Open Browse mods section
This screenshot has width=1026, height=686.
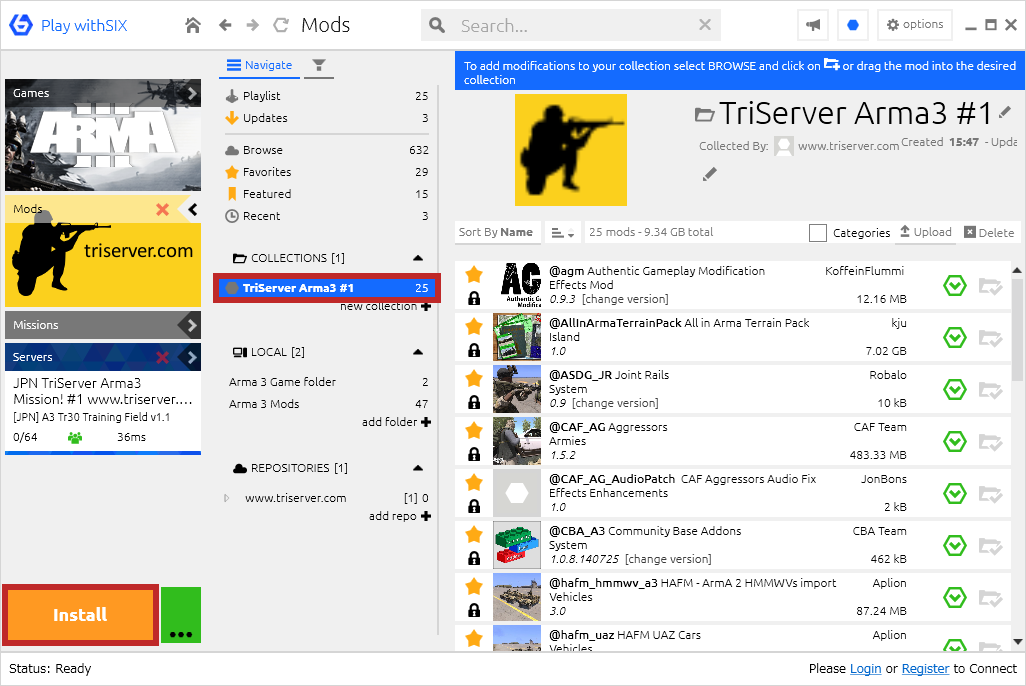point(327,150)
